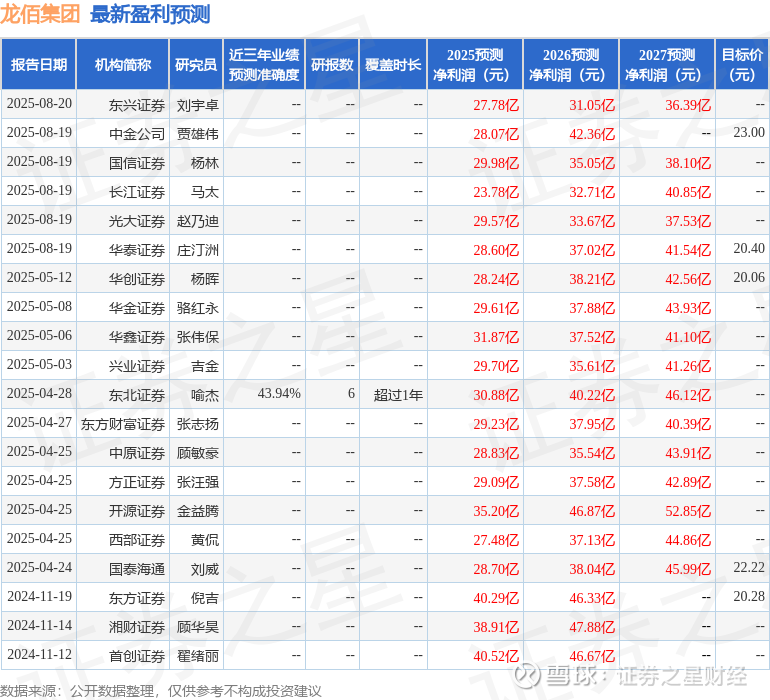The image size is (770, 700).
Task: Click institution 东兴证券
Action: click(137, 105)
